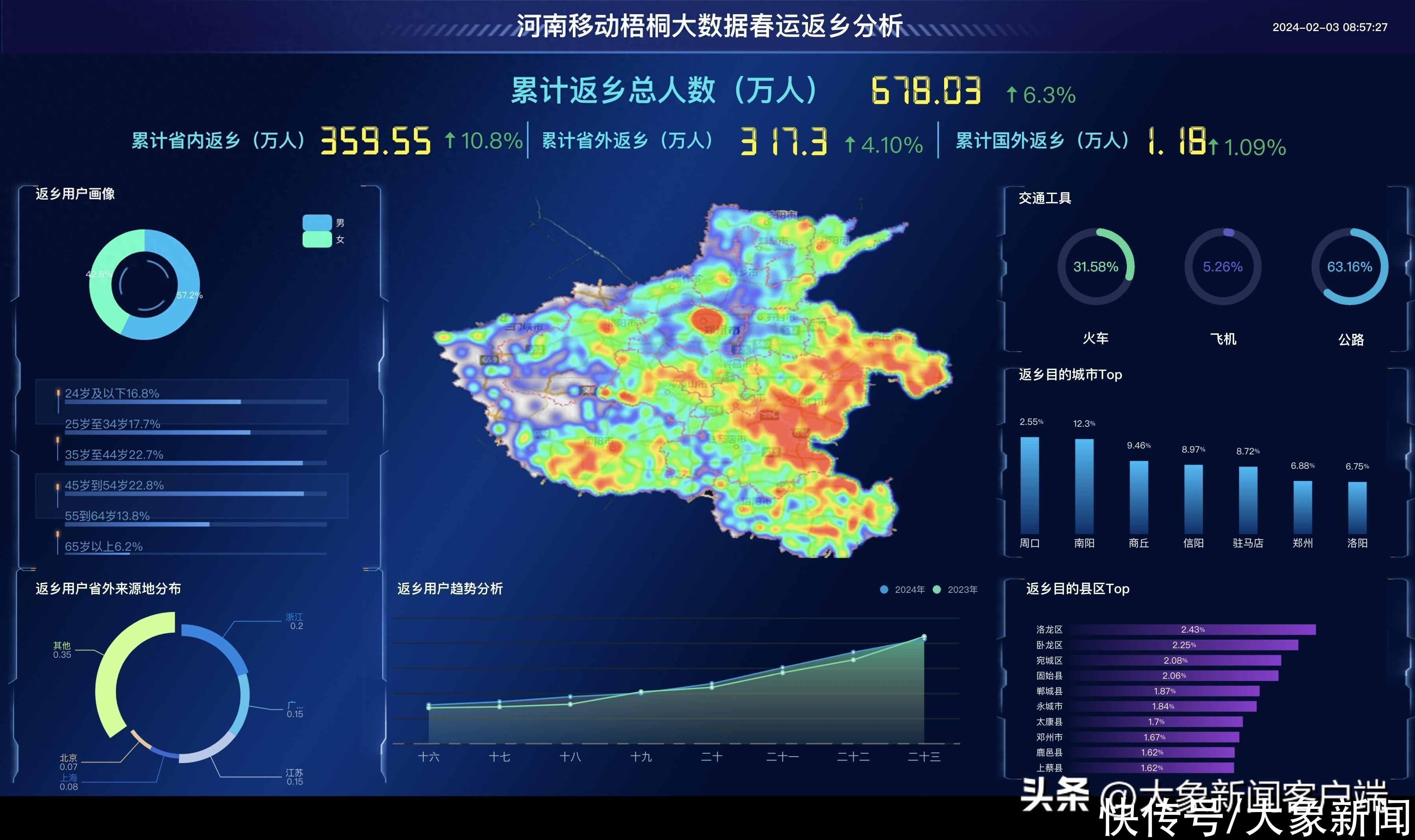Click the 交通工具 panel title
This screenshot has height=840, width=1415.
coord(1045,198)
